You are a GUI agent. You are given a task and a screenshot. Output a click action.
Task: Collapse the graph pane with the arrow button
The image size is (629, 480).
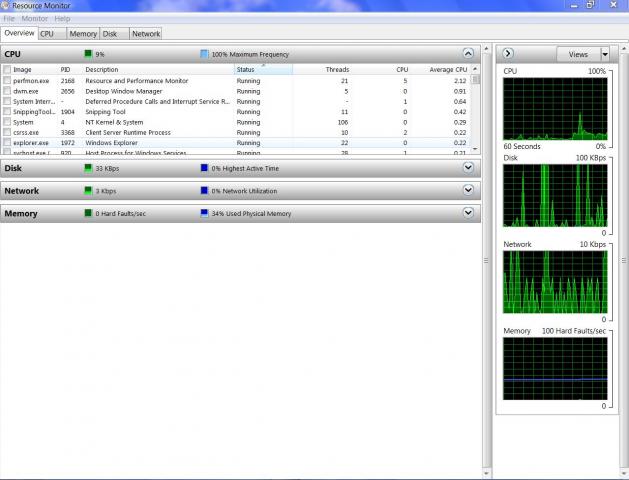click(508, 53)
